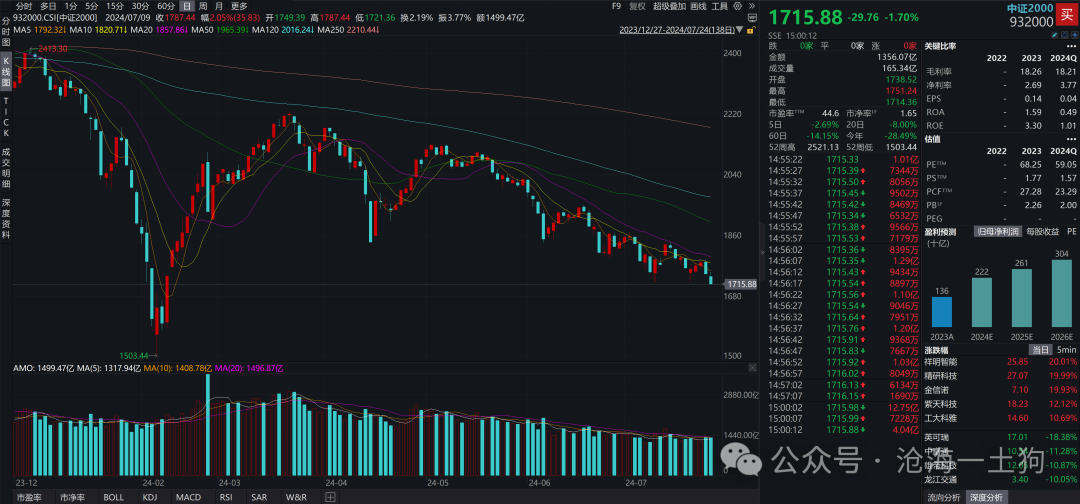Open stock 精研科技 in the gainers list
The width and height of the screenshot is (1080, 504).
tap(942, 376)
